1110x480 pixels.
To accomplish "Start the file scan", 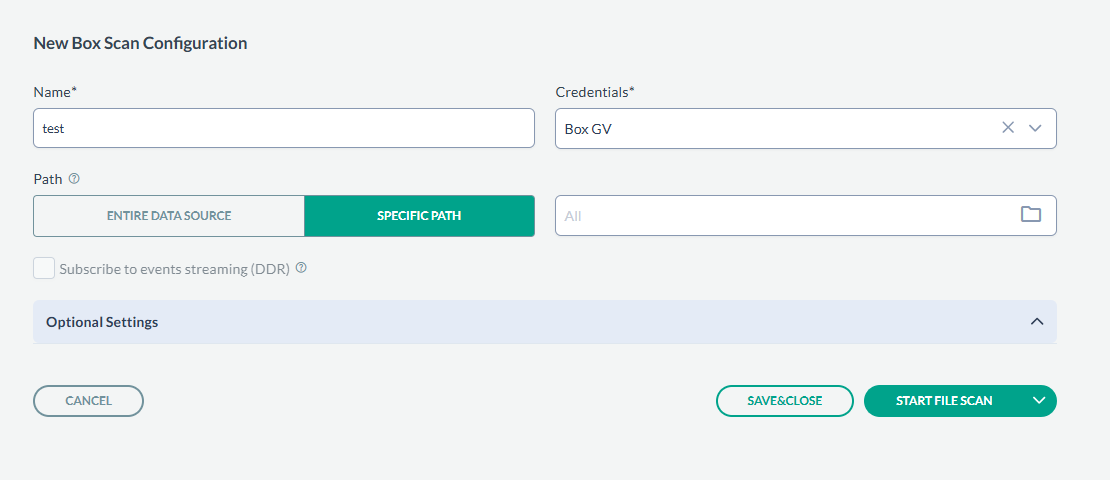I will (943, 401).
